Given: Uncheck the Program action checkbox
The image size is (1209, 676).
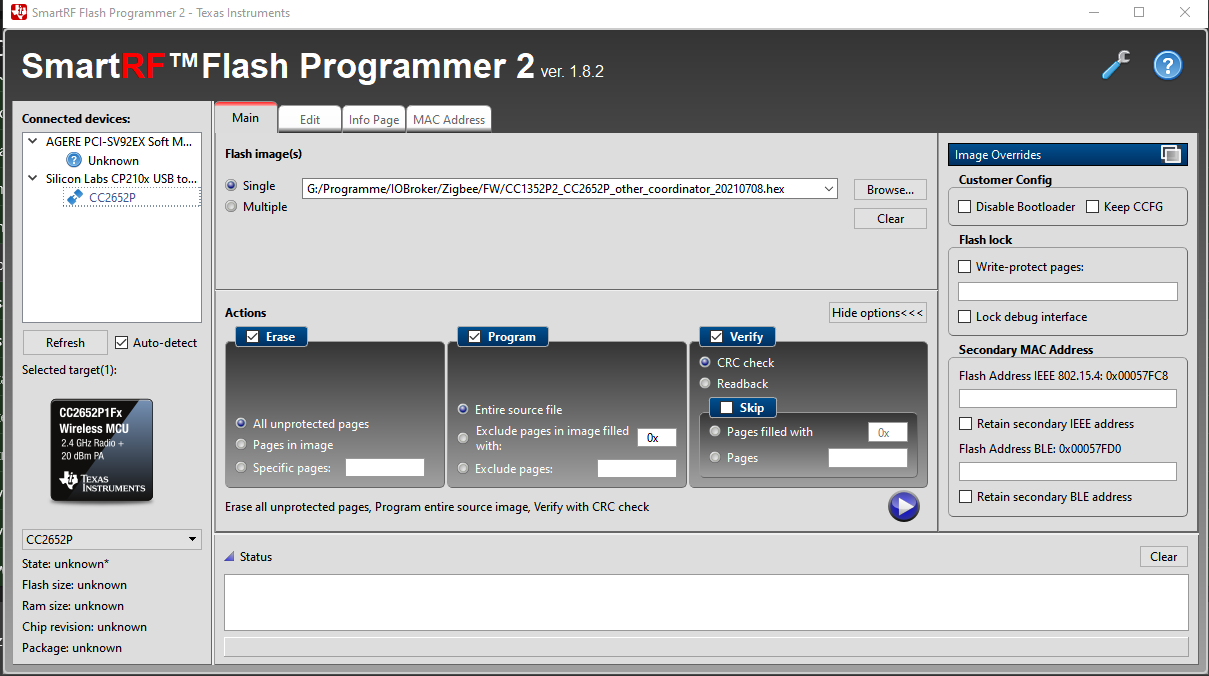Looking at the screenshot, I should point(474,337).
